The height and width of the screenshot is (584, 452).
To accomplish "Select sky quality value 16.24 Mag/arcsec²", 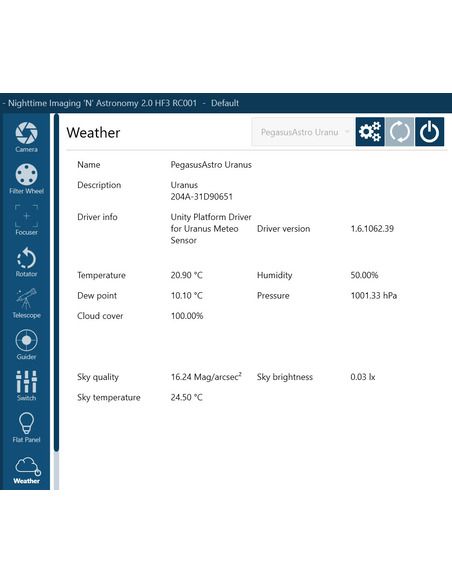I will tap(206, 377).
